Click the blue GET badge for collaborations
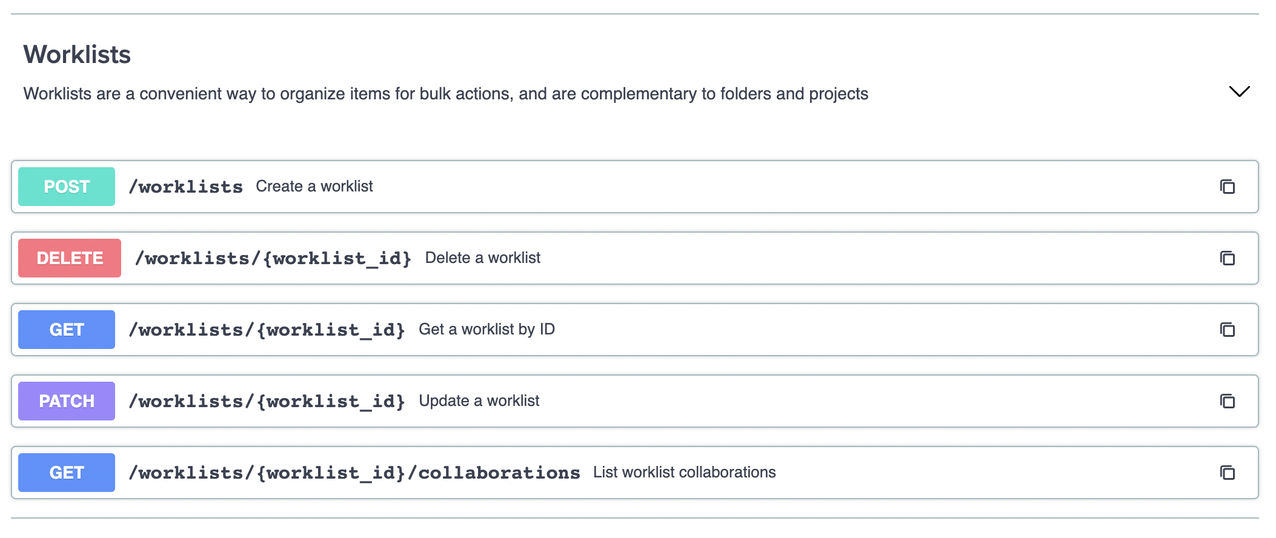The image size is (1276, 538). pyautogui.click(x=67, y=473)
